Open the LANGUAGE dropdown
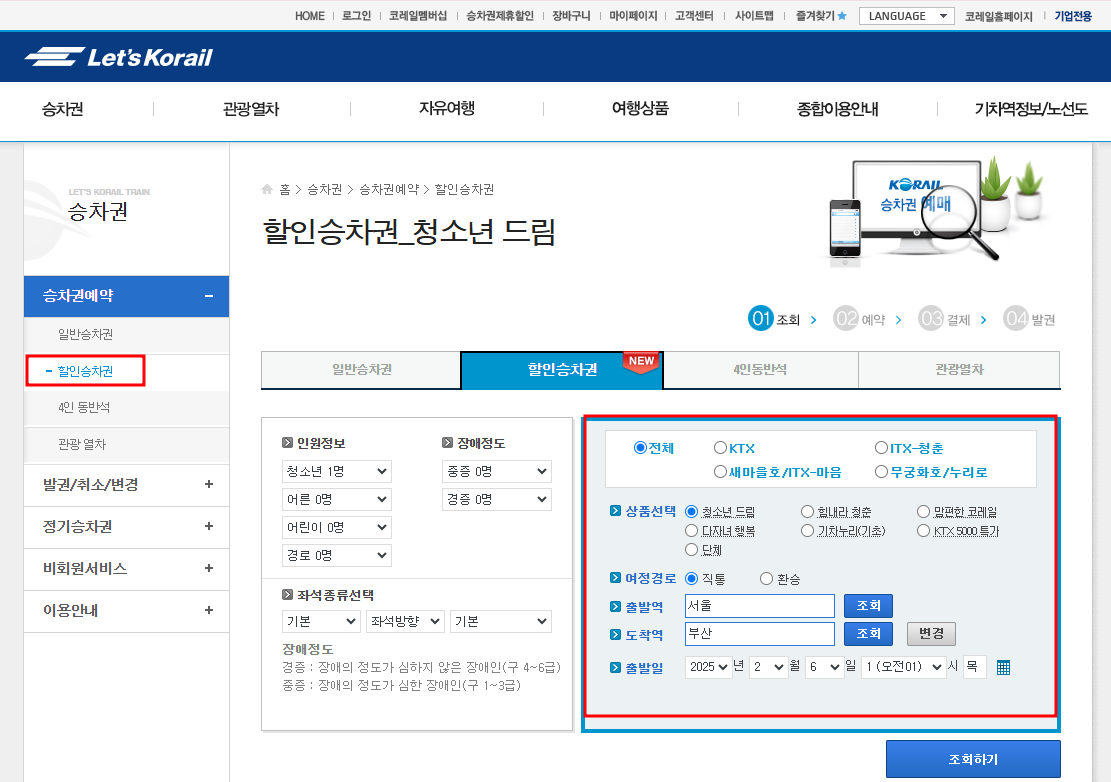The image size is (1111, 782). pos(907,16)
